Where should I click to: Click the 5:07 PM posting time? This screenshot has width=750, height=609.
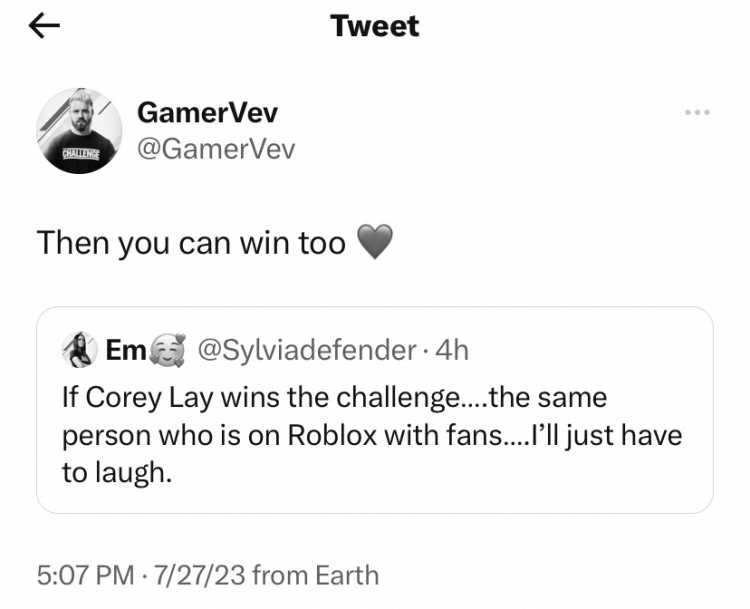(86, 575)
